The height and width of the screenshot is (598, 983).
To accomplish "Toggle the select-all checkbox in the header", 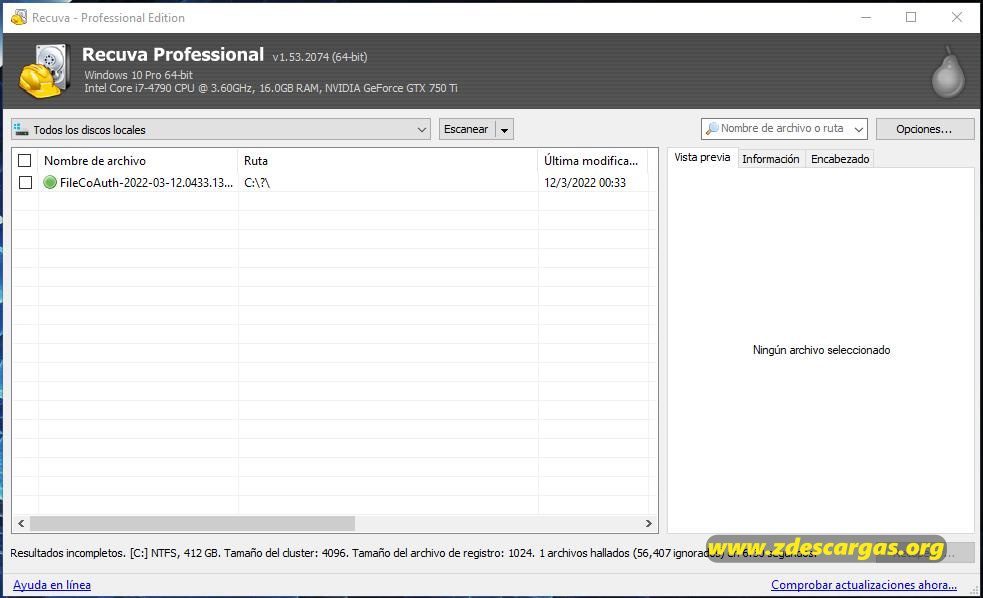I will (x=24, y=160).
